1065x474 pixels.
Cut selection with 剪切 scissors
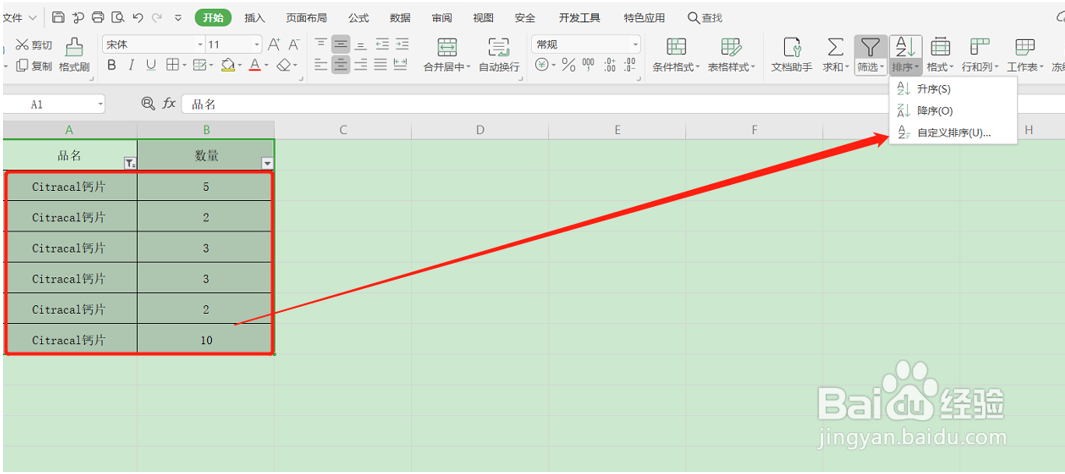coord(33,45)
